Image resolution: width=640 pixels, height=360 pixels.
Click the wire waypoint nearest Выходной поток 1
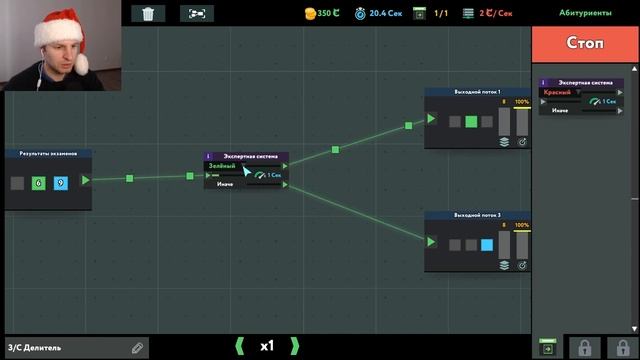point(409,126)
